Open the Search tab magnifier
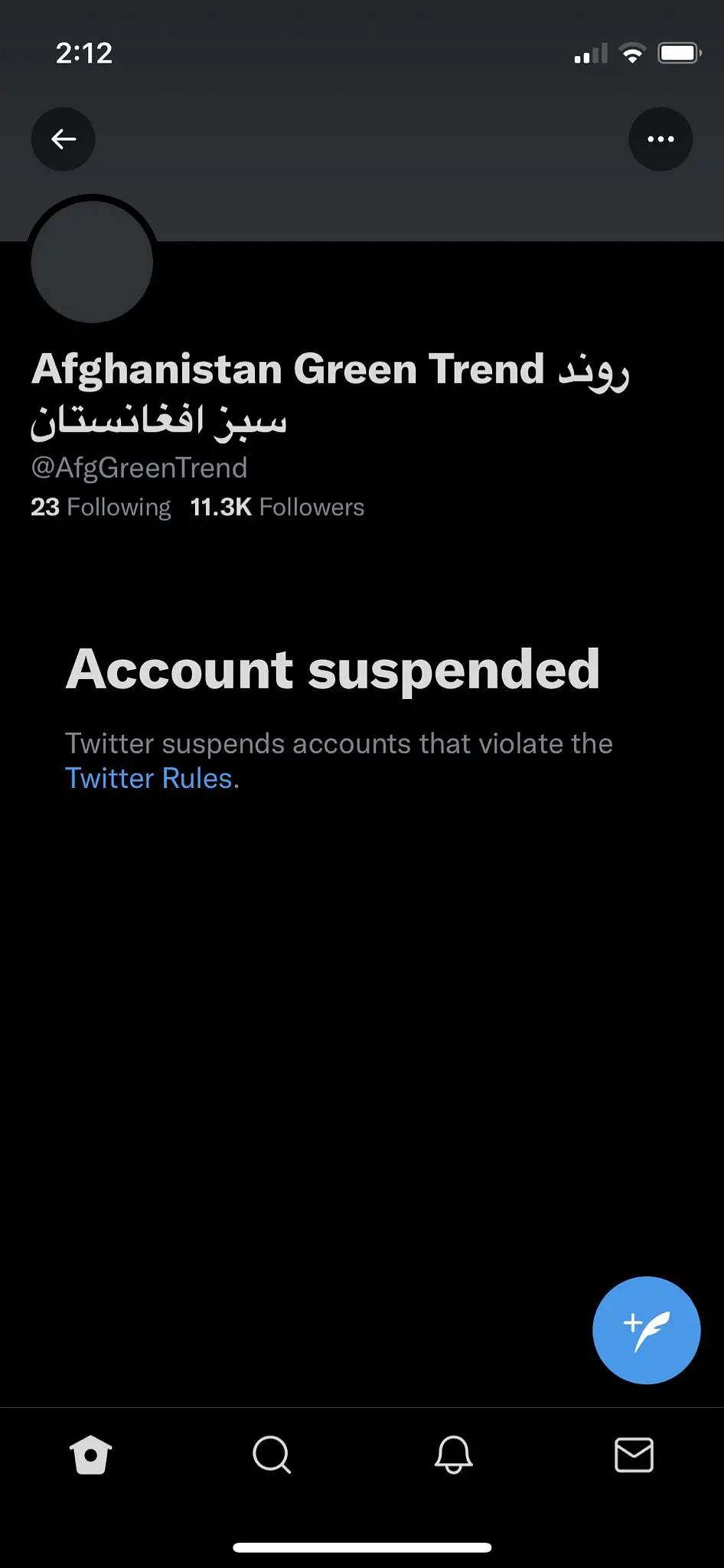 pos(272,1455)
